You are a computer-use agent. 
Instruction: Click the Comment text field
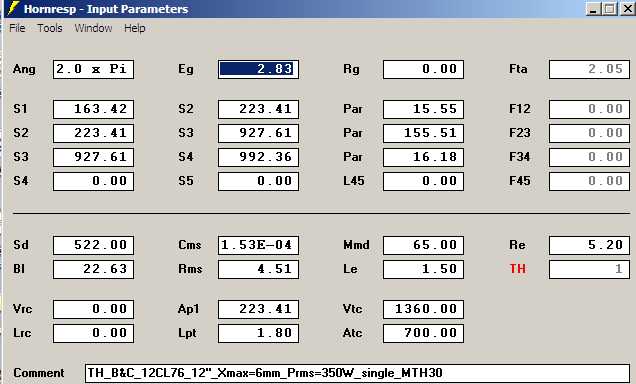(357, 373)
